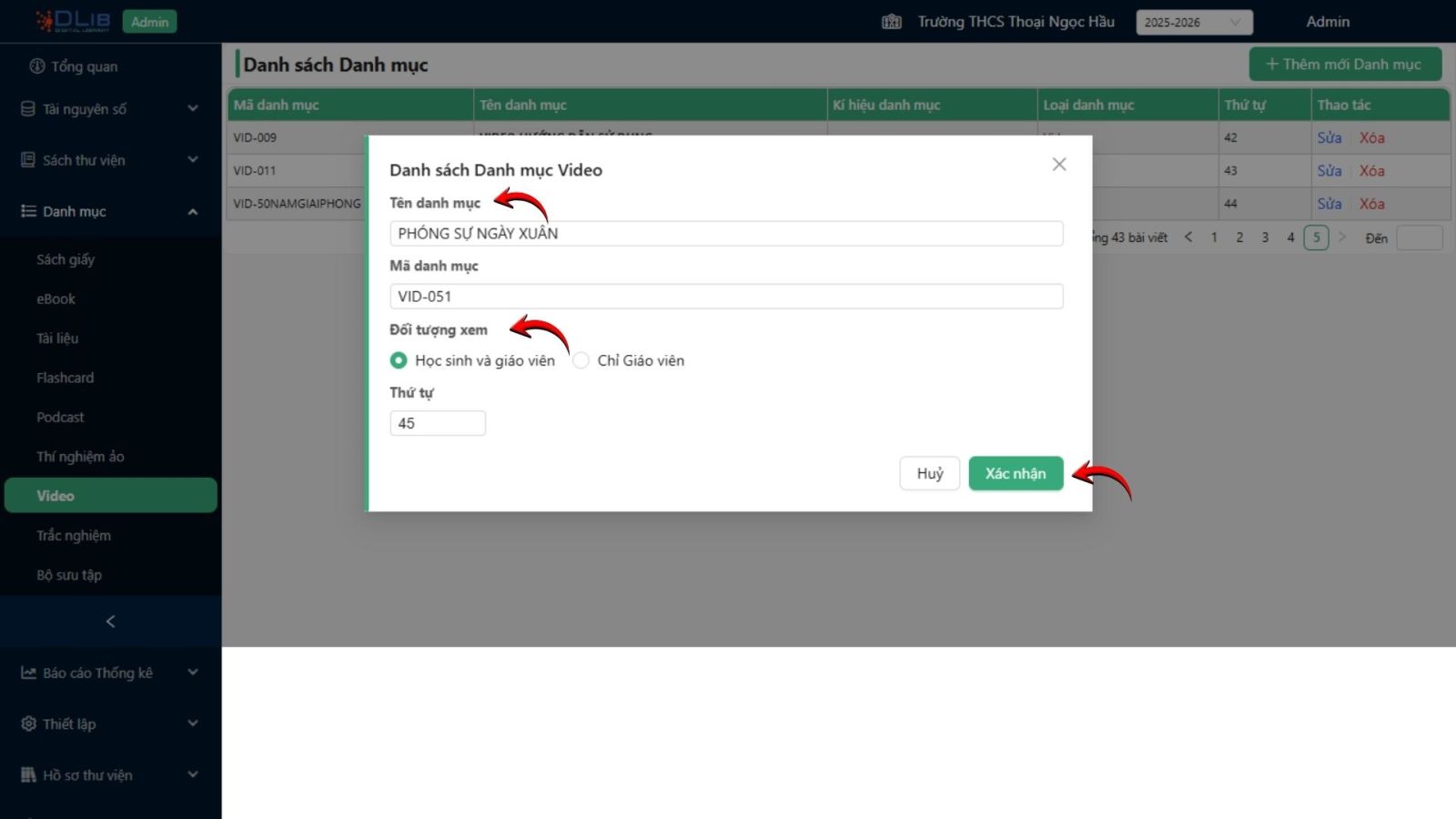
Task: Click the Hồ sơ thư viện books icon
Action: (x=28, y=775)
